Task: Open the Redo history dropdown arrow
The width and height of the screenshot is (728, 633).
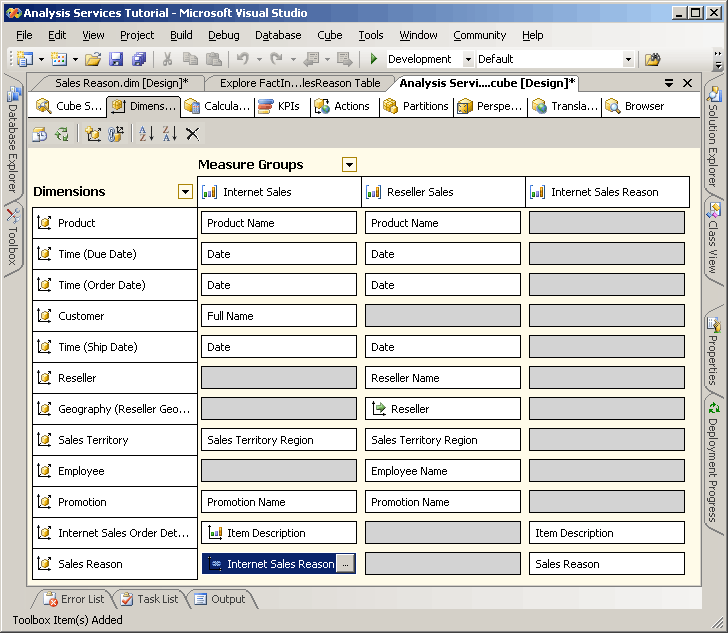Action: 293,59
